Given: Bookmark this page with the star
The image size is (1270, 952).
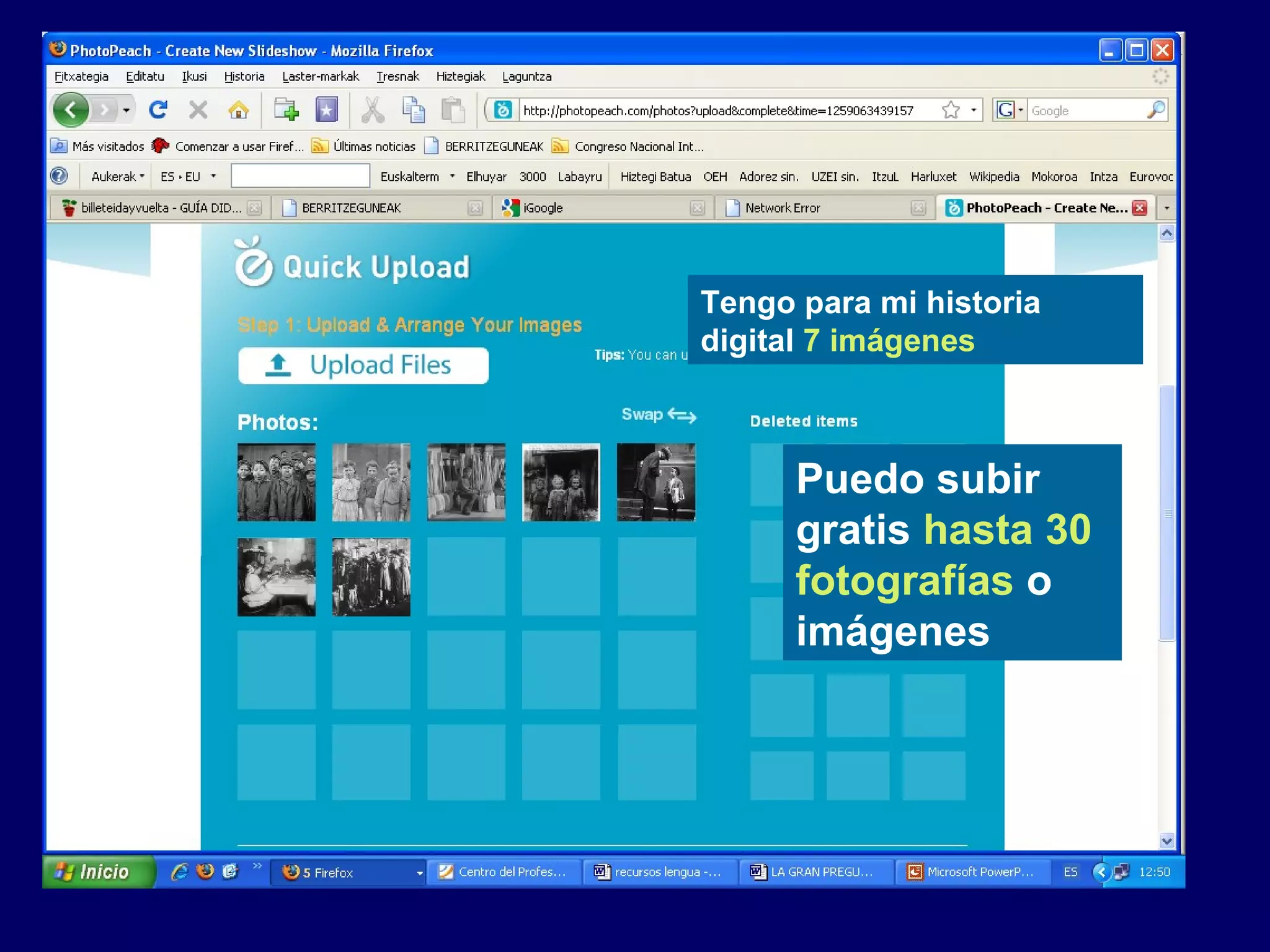Looking at the screenshot, I should coord(950,110).
